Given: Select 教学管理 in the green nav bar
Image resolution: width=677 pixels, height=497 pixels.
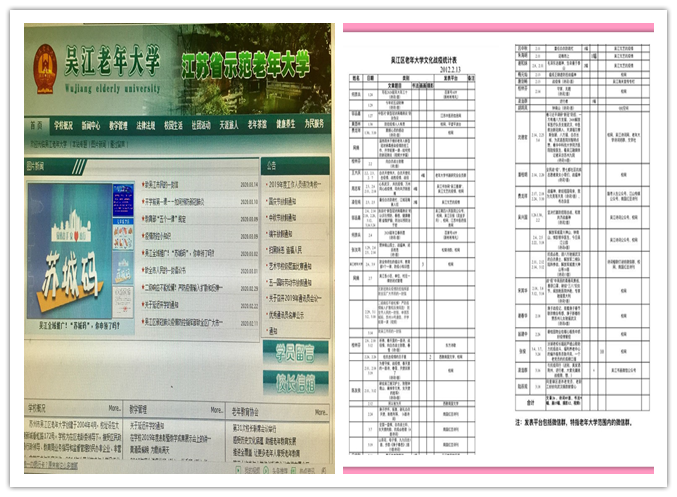Looking at the screenshot, I should 118,125.
